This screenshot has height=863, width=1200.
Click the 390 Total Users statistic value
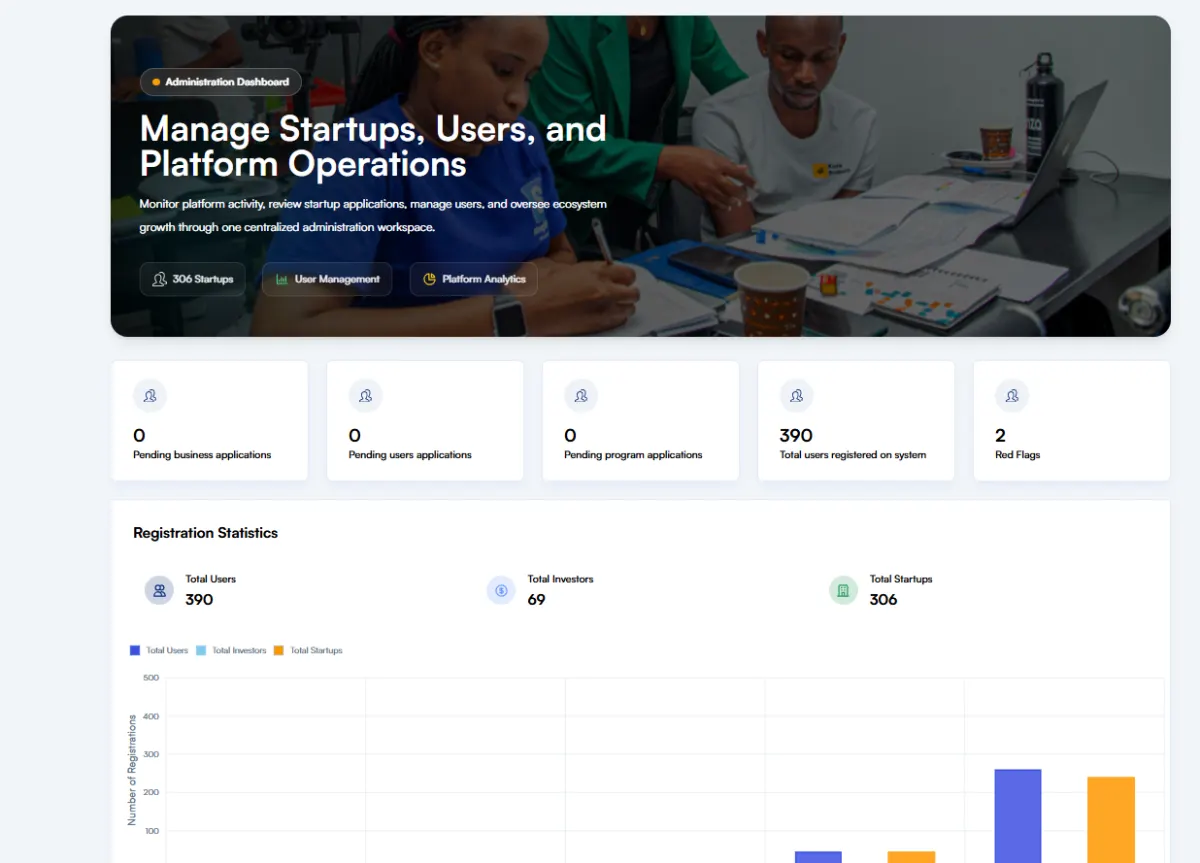pyautogui.click(x=199, y=600)
